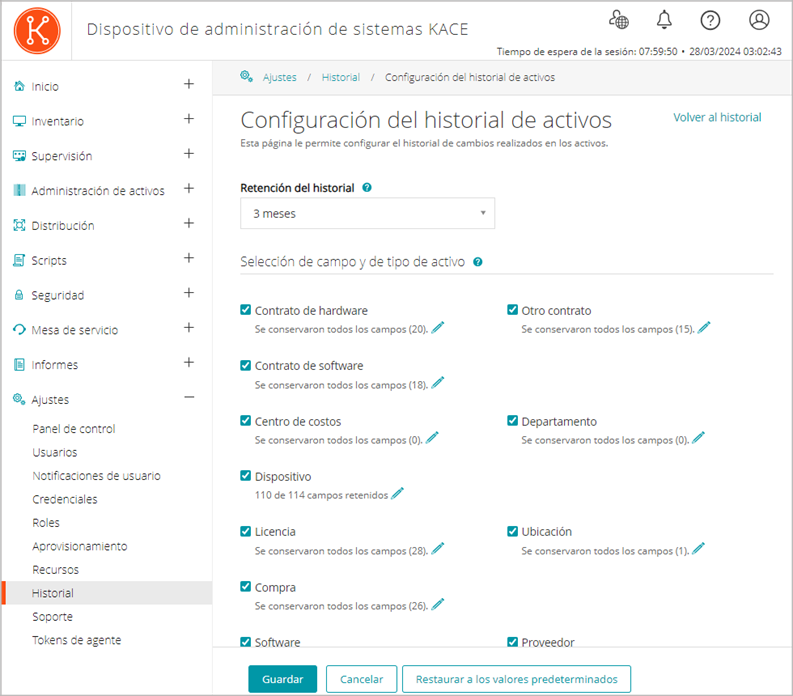The image size is (793, 696).
Task: Click the Supervisión sidebar icon
Action: pyautogui.click(x=19, y=156)
